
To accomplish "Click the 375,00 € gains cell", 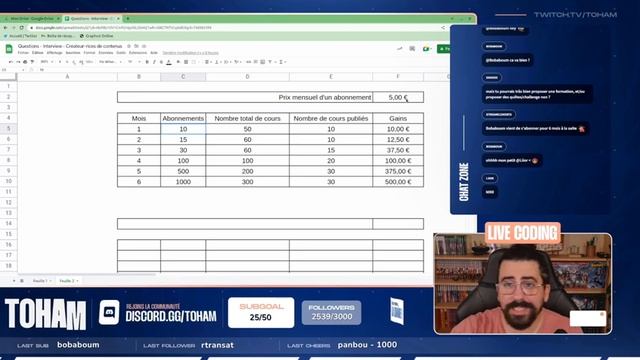I will tap(398, 171).
